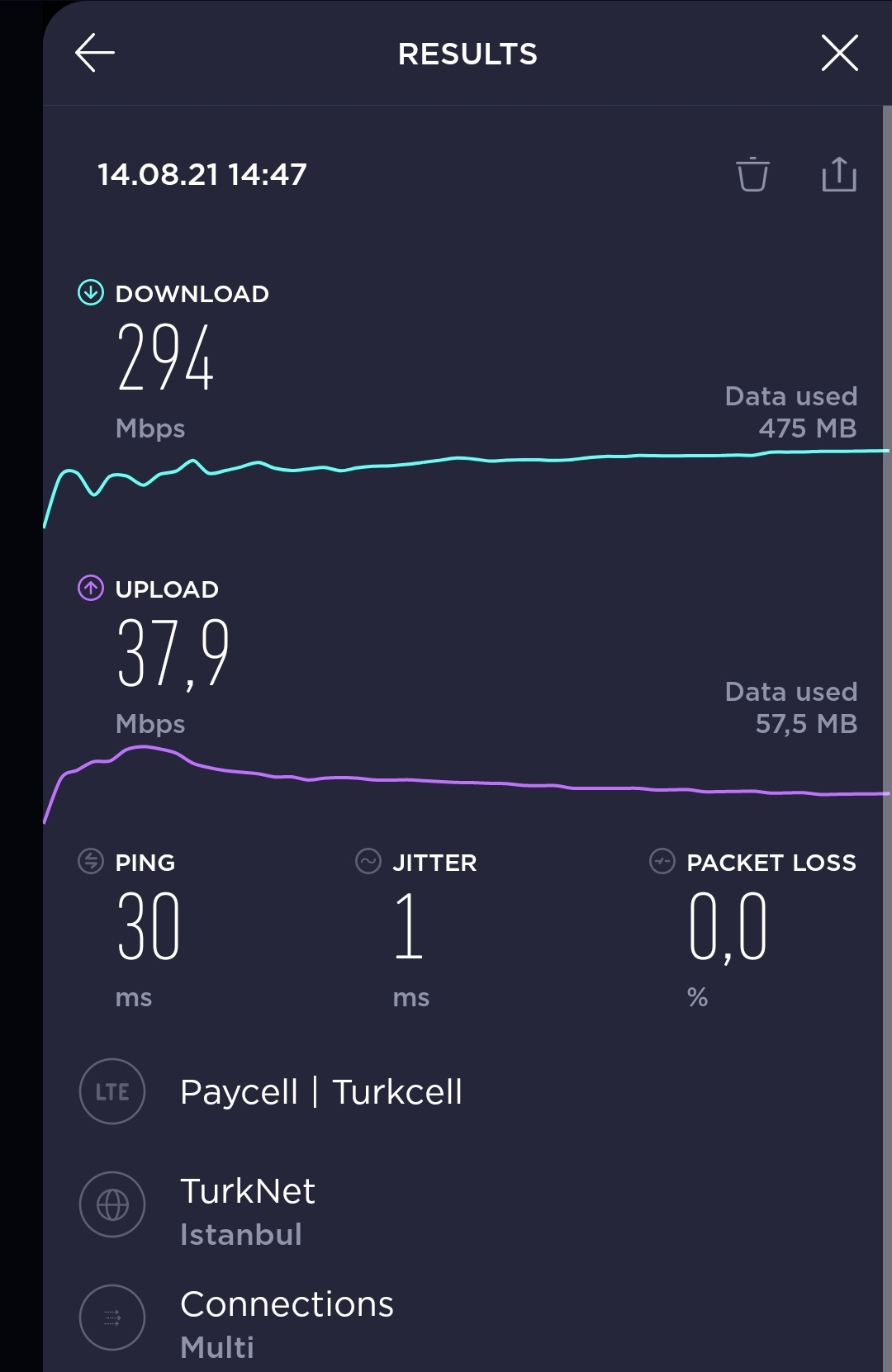Tap the Ping icon
Screen dimensions: 892x1372
91,861
